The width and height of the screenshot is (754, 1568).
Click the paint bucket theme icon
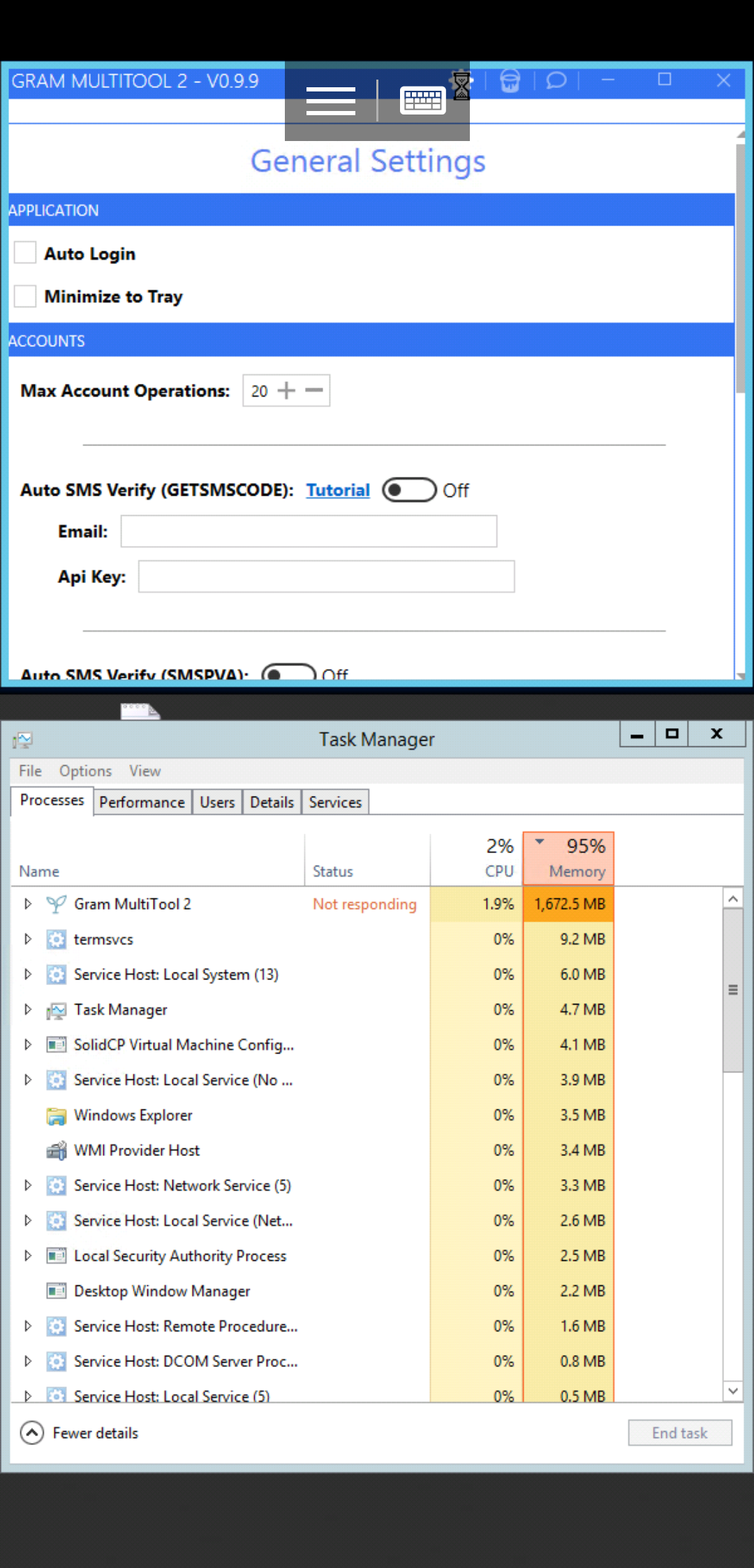click(510, 81)
